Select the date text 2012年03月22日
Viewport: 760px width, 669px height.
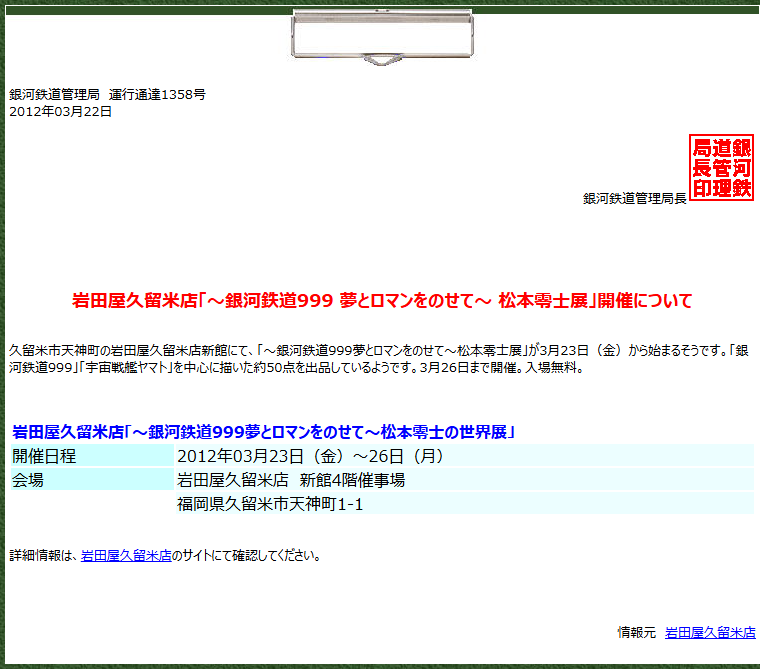tap(61, 112)
